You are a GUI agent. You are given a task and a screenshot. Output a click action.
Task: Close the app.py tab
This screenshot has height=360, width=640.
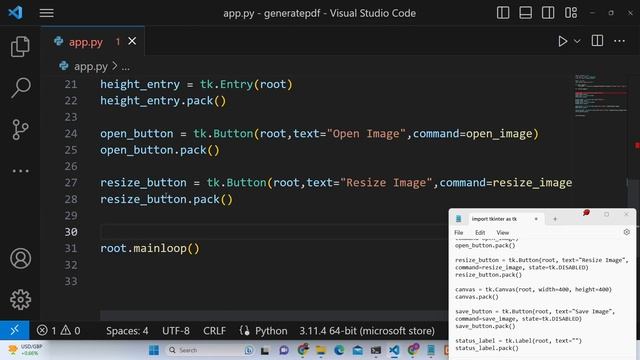point(132,41)
